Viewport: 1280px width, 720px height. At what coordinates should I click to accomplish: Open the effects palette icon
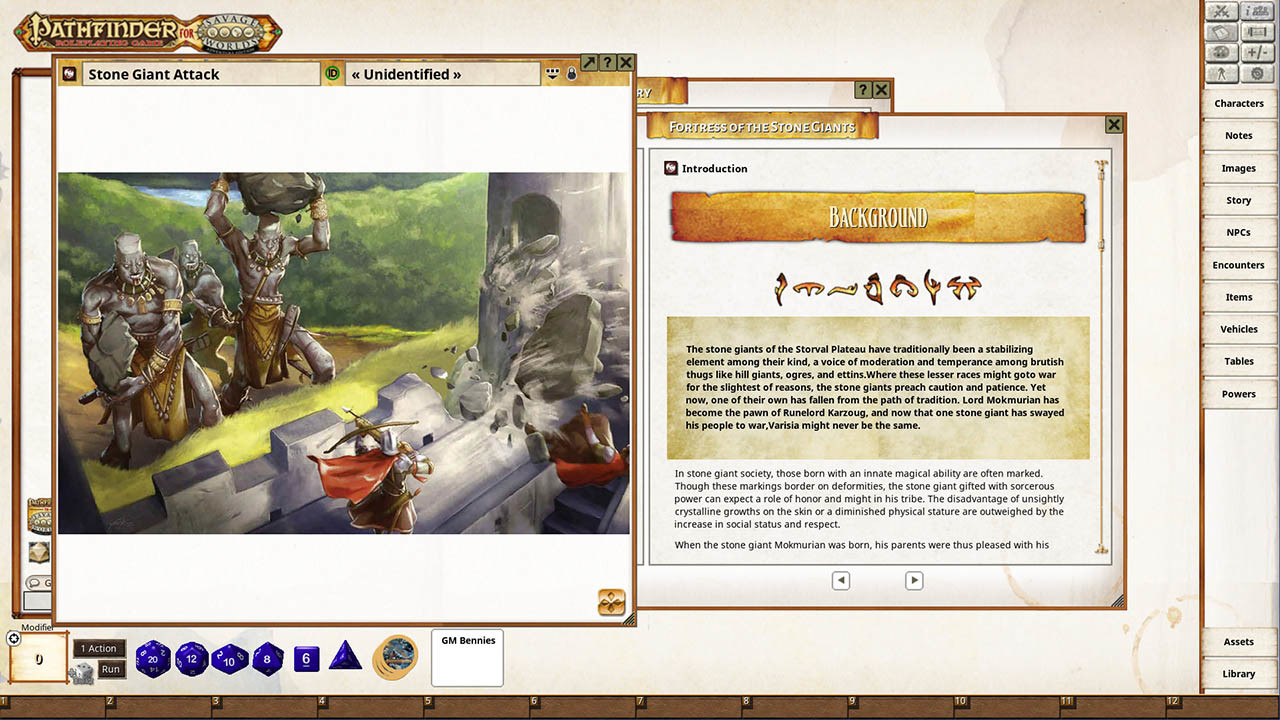coord(1222,51)
